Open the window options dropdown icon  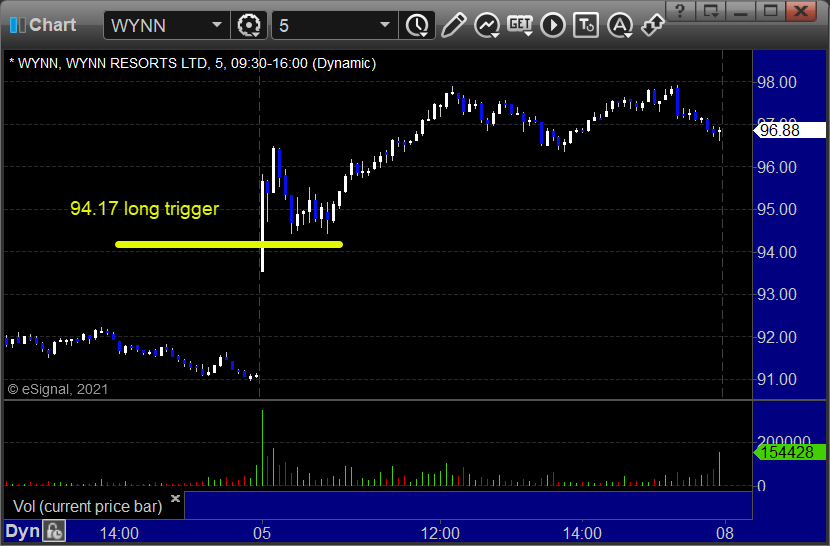[710, 11]
